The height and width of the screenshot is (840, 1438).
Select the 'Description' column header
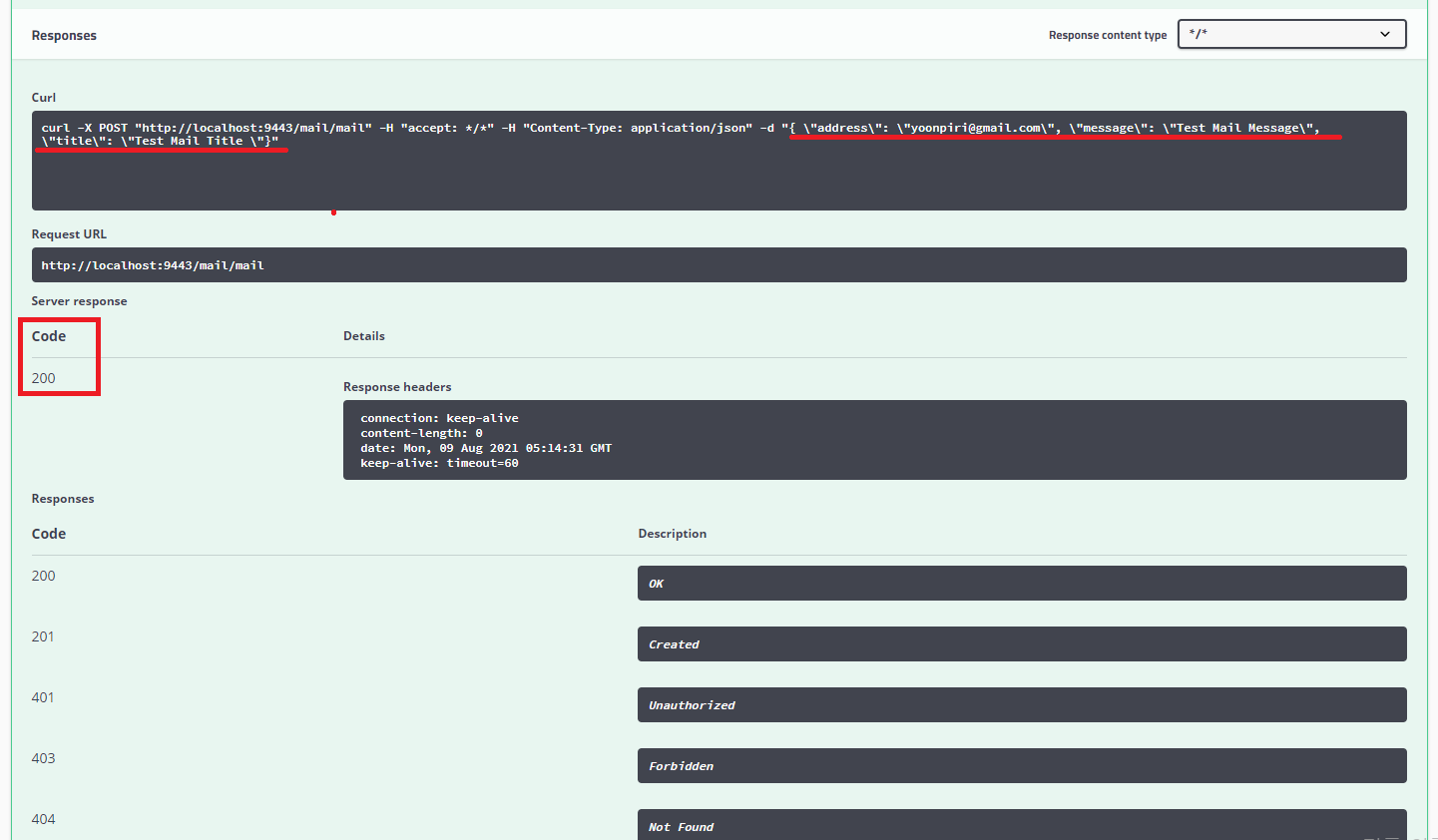pos(672,534)
